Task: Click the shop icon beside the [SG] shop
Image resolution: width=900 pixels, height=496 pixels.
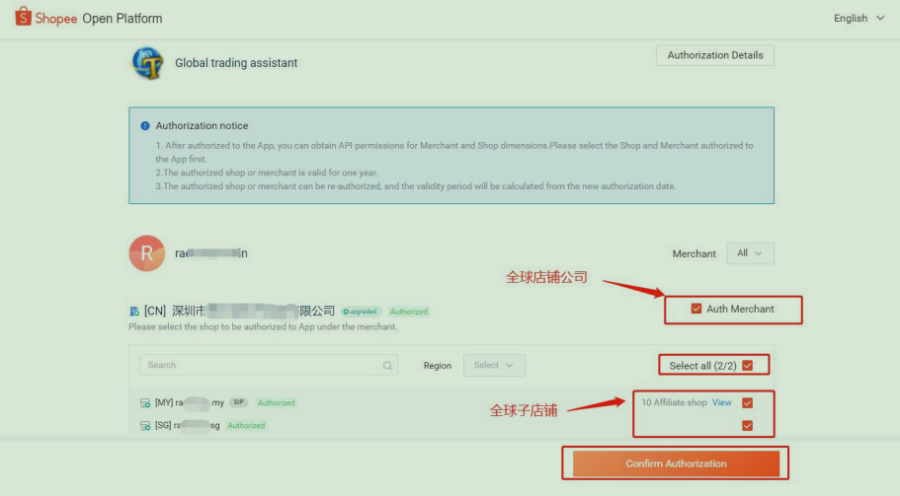Action: point(145,425)
